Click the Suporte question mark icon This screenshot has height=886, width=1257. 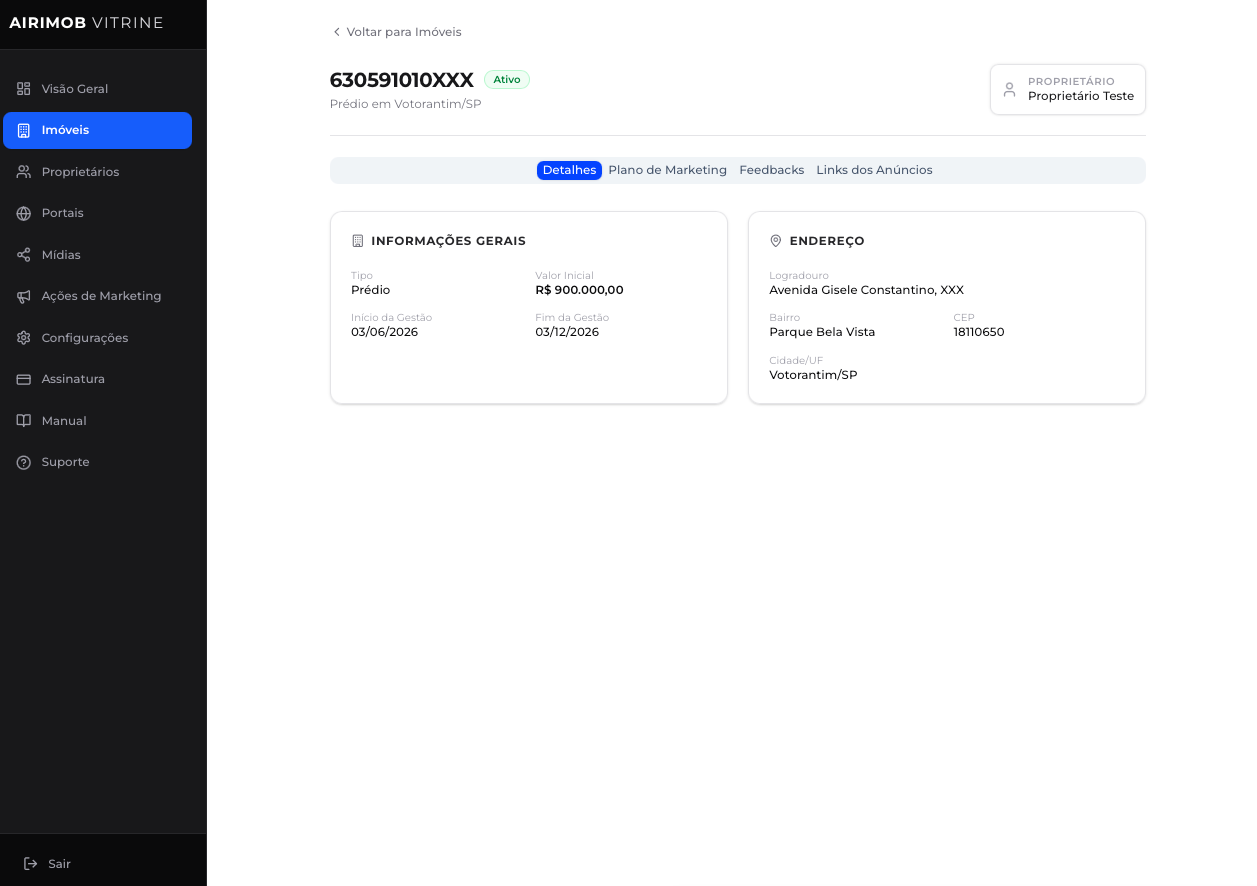coord(24,462)
